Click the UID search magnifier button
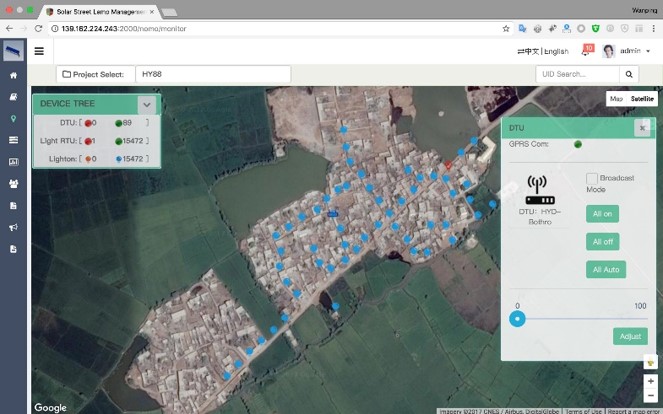Image resolution: width=663 pixels, height=414 pixels. [629, 74]
